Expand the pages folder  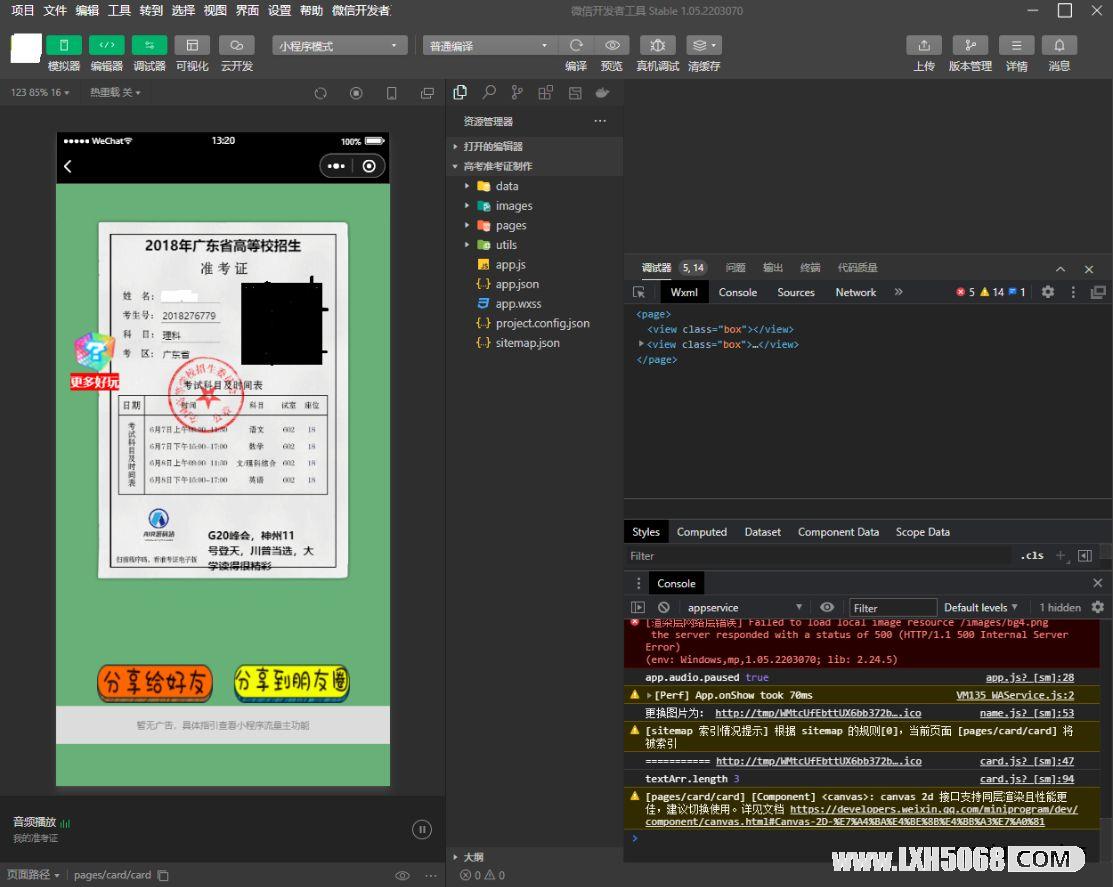coord(535,226)
